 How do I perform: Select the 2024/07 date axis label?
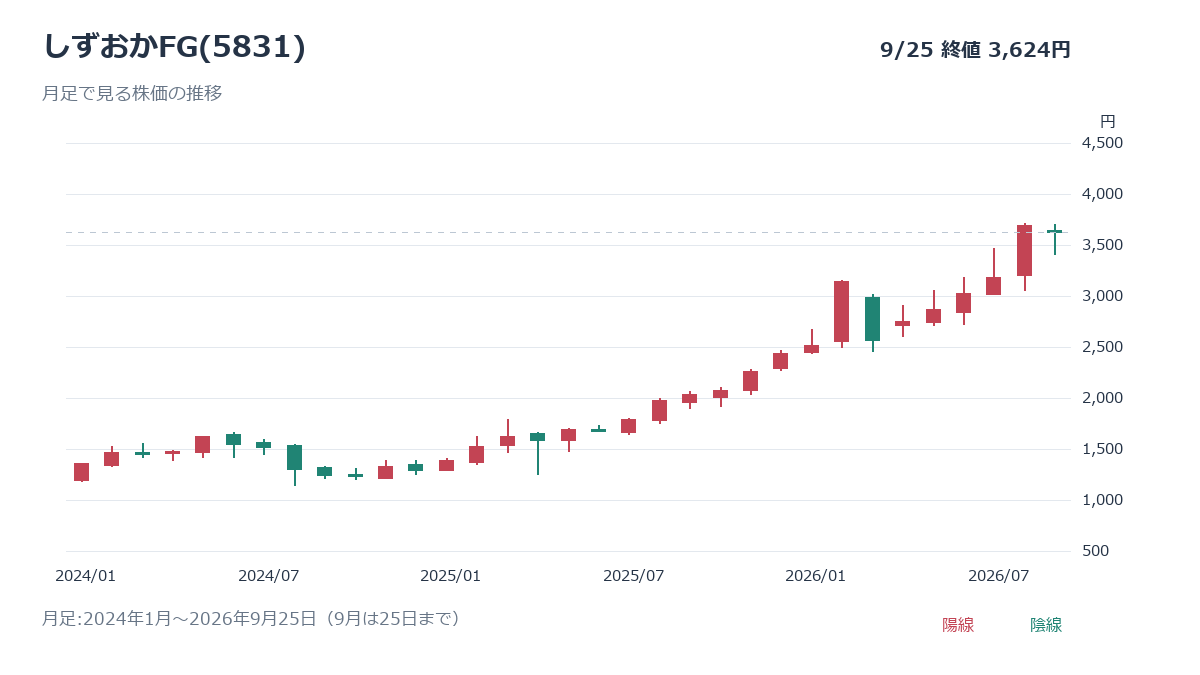[268, 576]
